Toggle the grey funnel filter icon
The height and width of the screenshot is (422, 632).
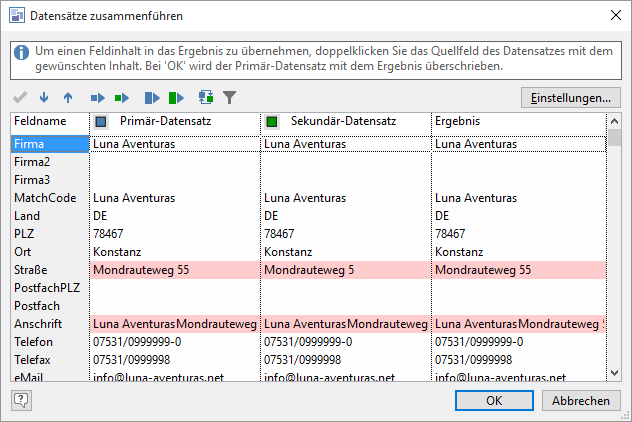[x=229, y=98]
